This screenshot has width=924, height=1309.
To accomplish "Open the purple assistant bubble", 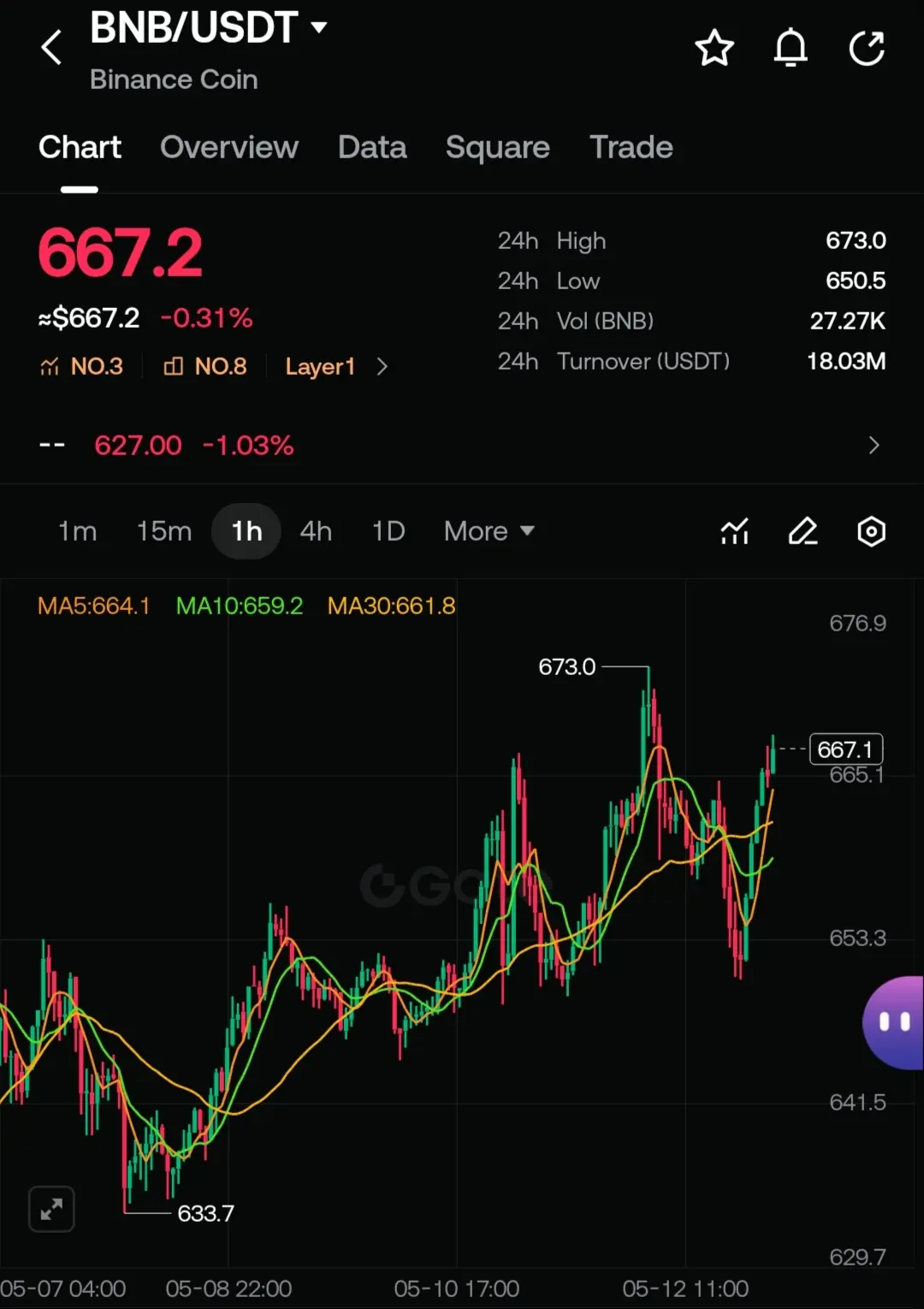I will pyautogui.click(x=893, y=1022).
